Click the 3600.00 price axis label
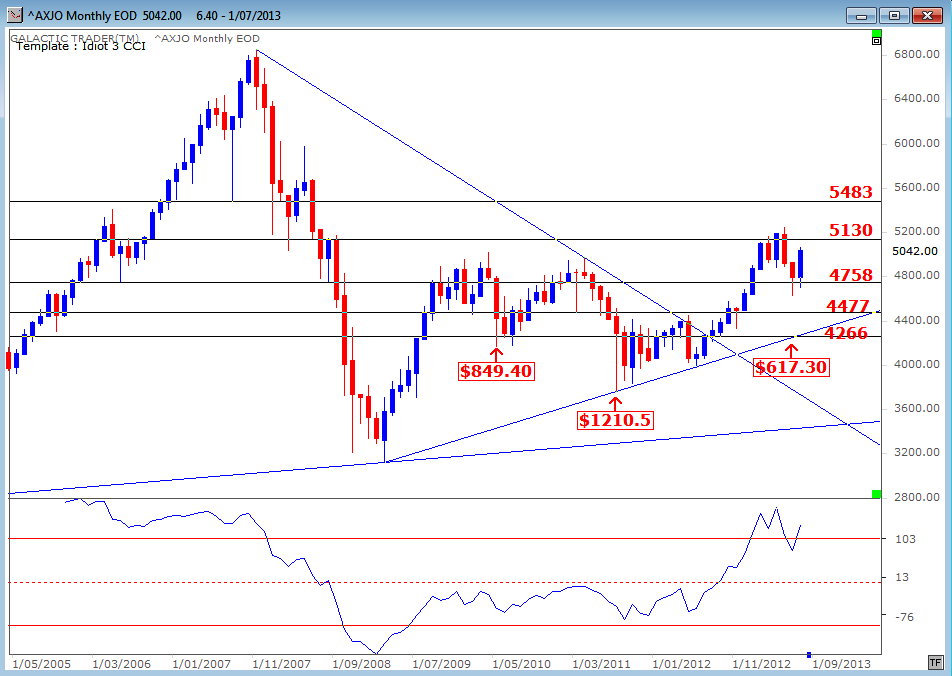This screenshot has width=952, height=676. point(917,408)
